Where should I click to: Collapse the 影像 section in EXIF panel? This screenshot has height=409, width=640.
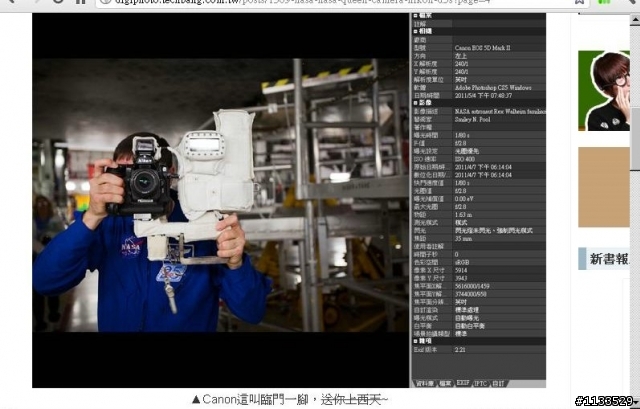(x=415, y=103)
